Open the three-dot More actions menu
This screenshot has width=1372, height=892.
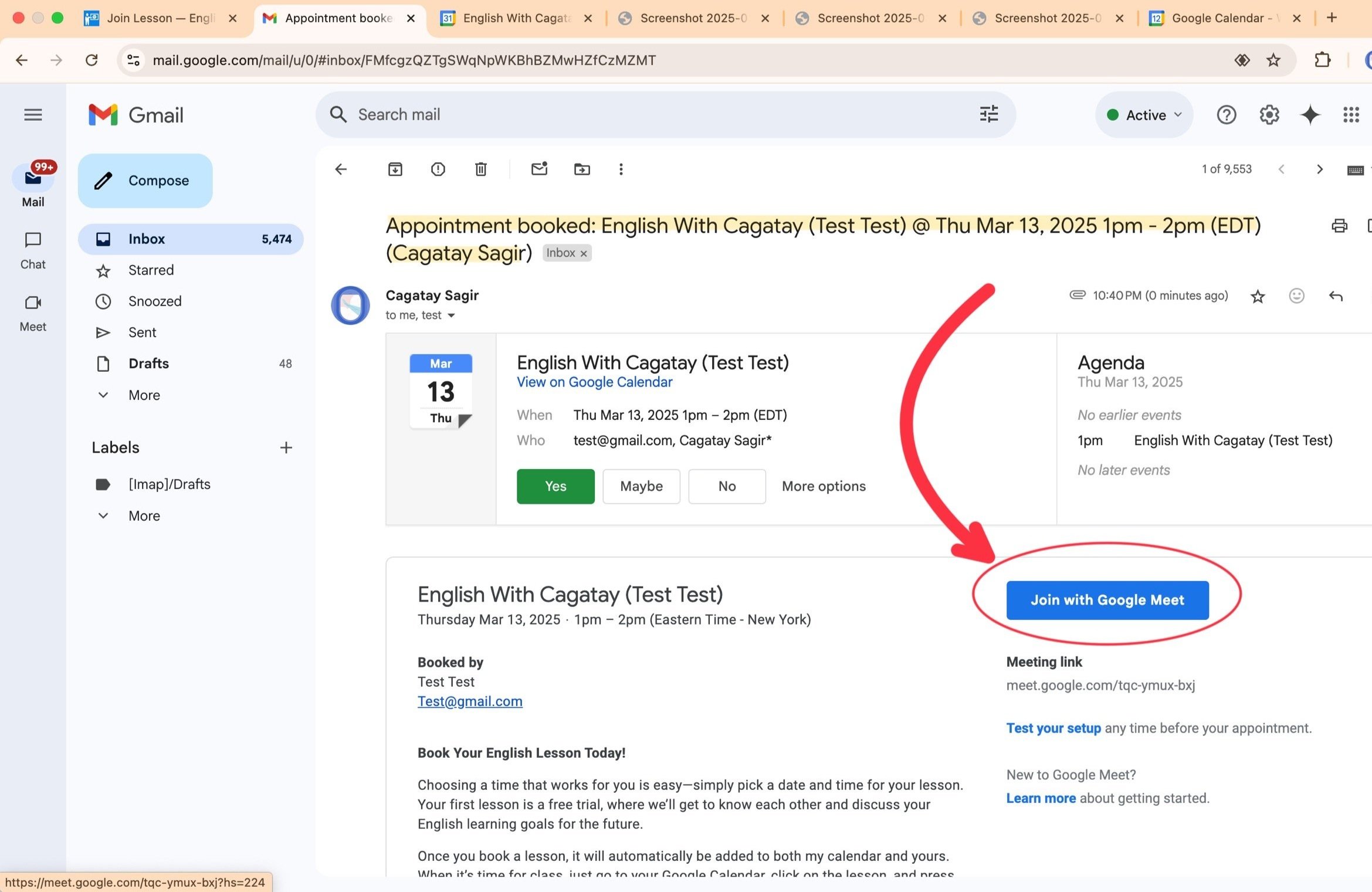(621, 169)
